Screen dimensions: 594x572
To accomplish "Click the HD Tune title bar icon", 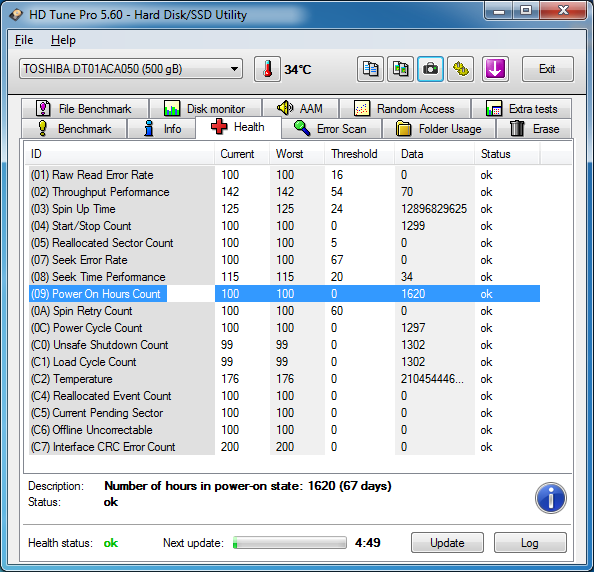I will 16,15.
